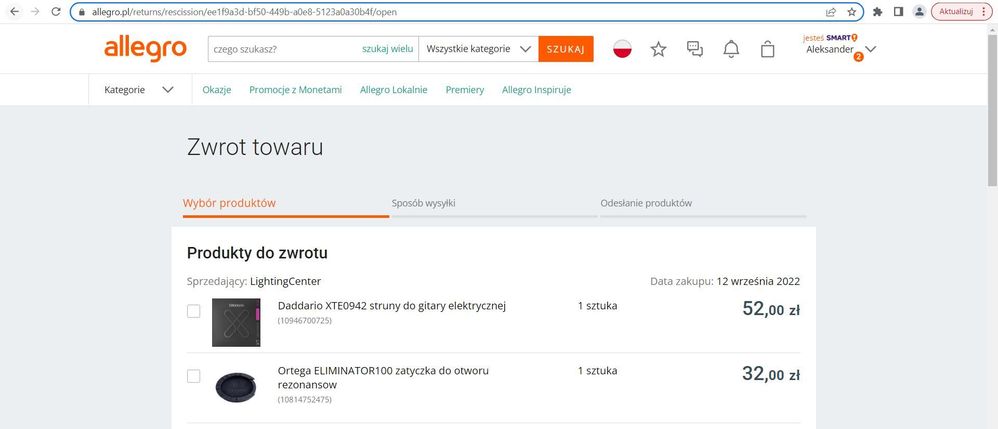Bookmark this page with the star icon
Viewport: 998px width, 429px height.
point(852,11)
